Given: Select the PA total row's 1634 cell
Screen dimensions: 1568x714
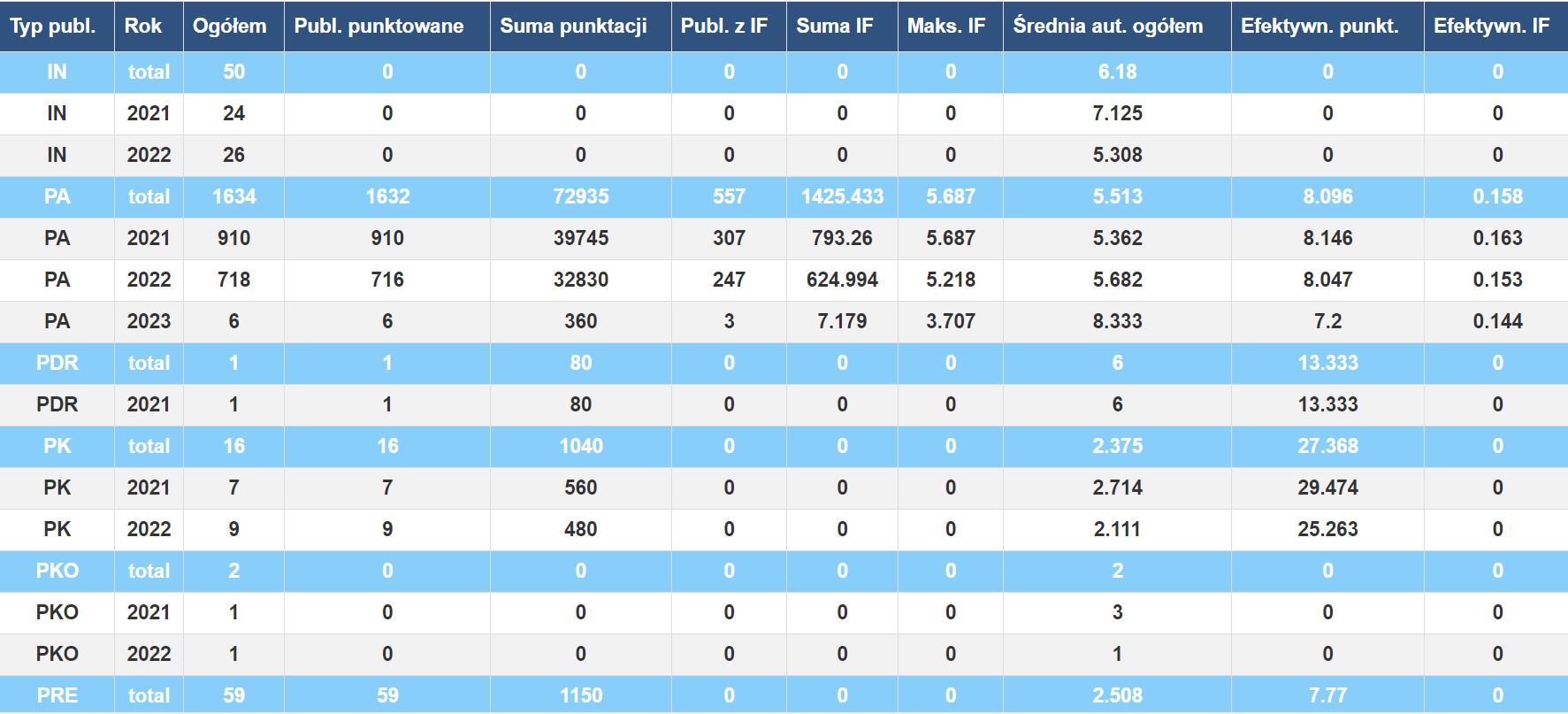Looking at the screenshot, I should pyautogui.click(x=233, y=196).
